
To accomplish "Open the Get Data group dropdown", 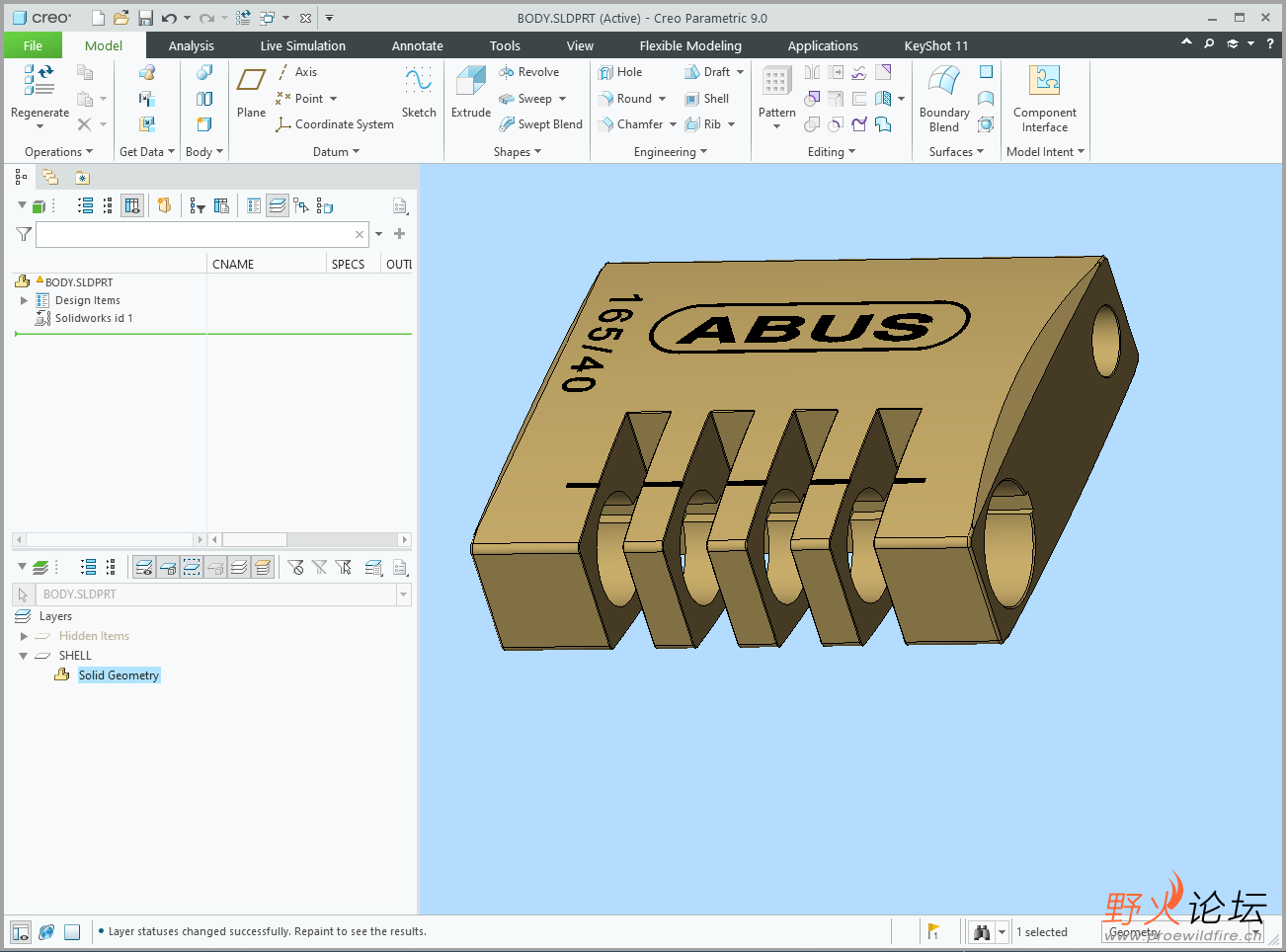I will tap(146, 152).
